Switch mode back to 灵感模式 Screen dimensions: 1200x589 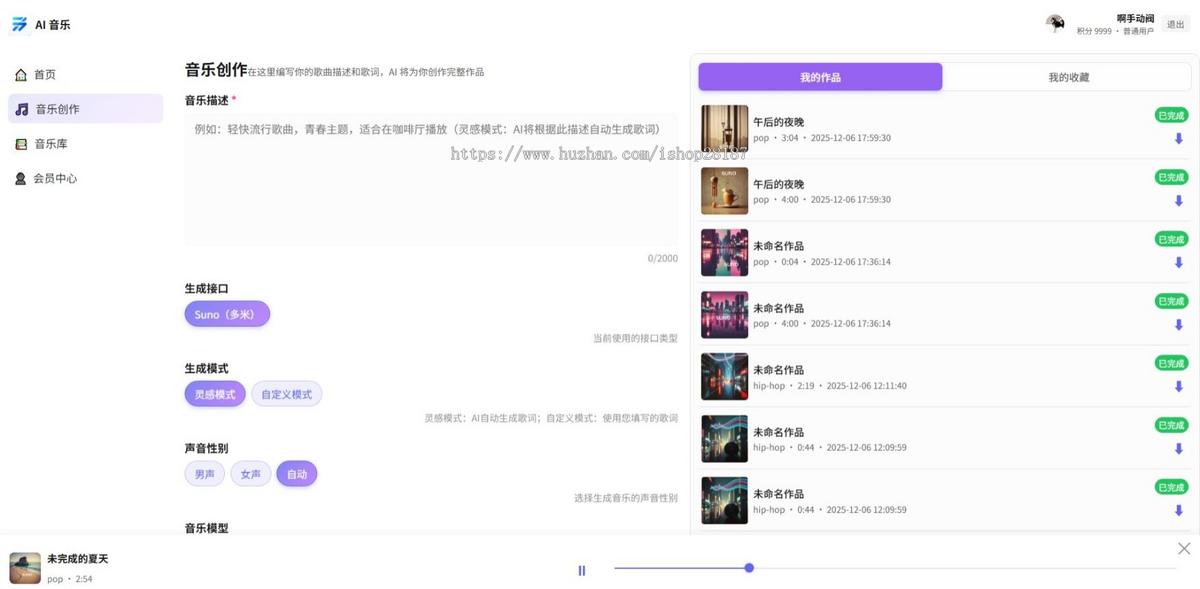coord(214,393)
